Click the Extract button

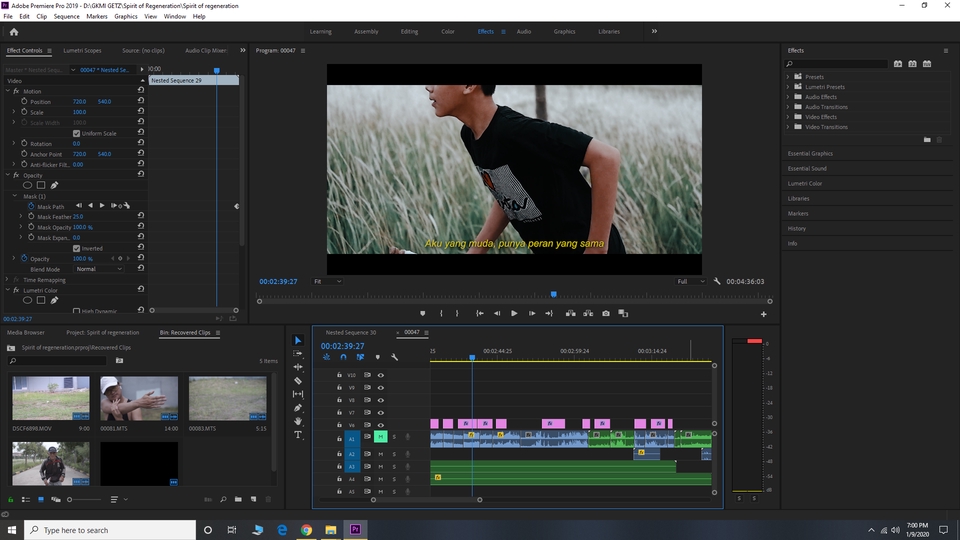[x=588, y=313]
